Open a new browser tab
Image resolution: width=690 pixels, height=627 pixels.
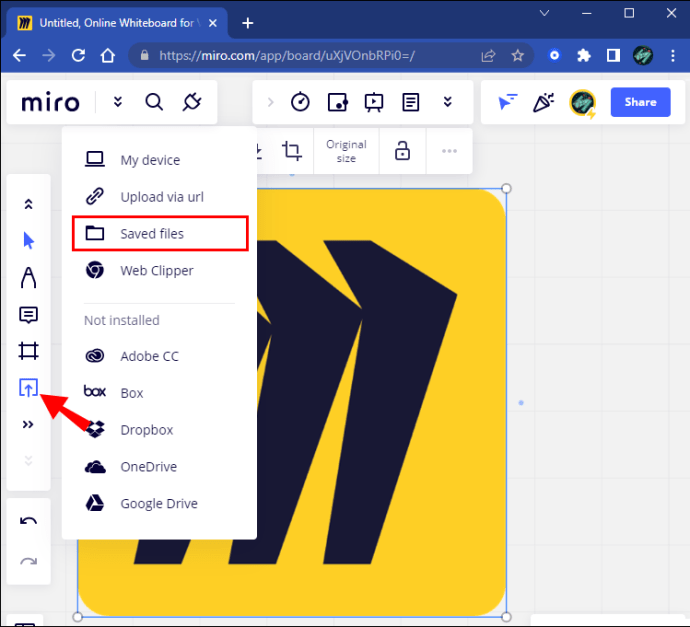[248, 23]
